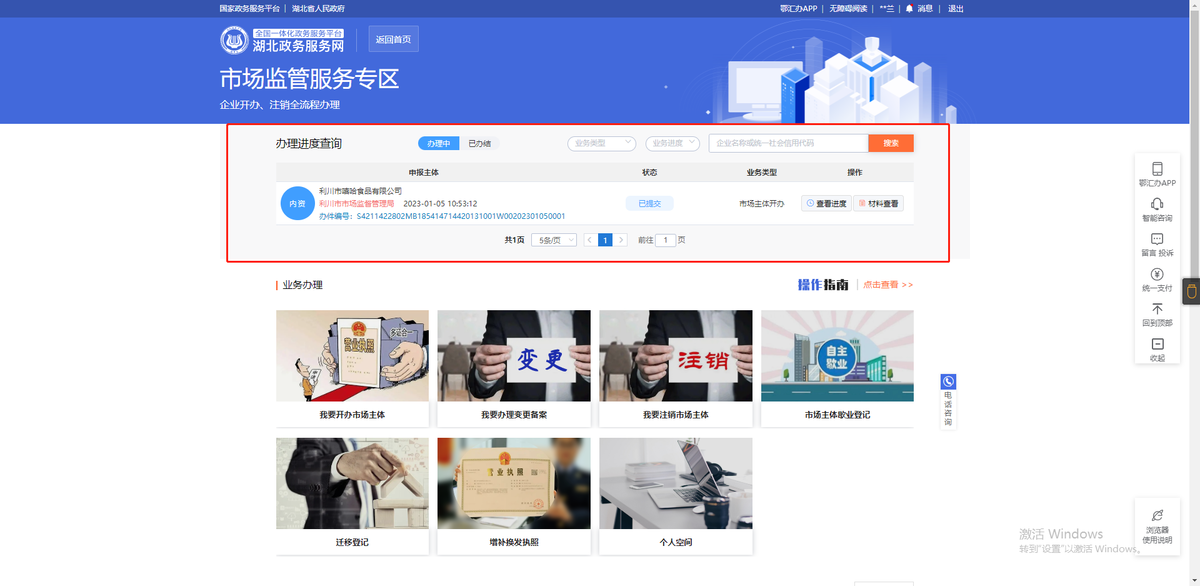Image resolution: width=1200 pixels, height=586 pixels.
Task: Focus the 企业名称 search input field
Action: 787,143
